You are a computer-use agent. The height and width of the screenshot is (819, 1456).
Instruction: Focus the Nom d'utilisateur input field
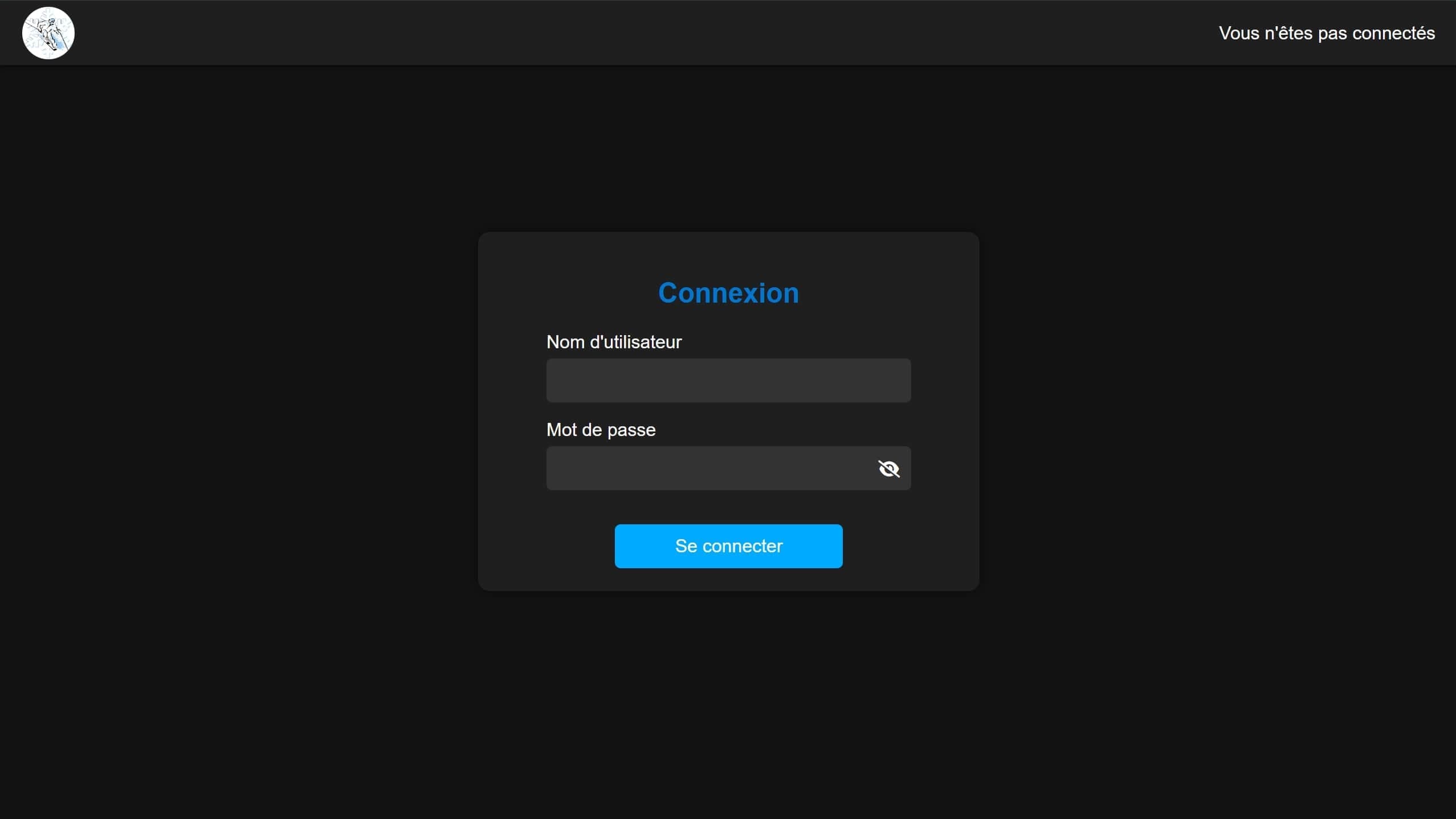pyautogui.click(x=728, y=380)
